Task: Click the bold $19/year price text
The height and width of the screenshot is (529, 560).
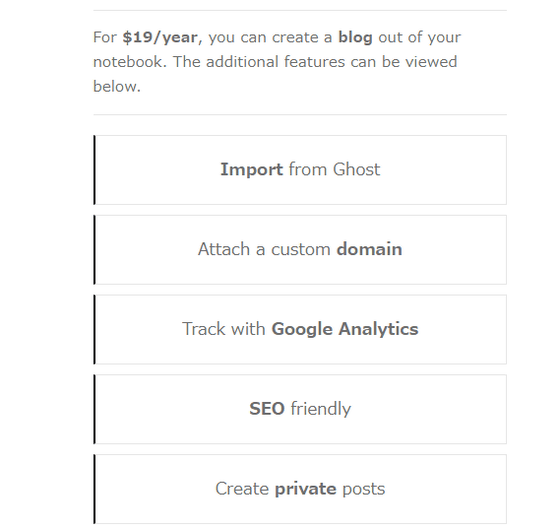Action: pyautogui.click(x=160, y=38)
